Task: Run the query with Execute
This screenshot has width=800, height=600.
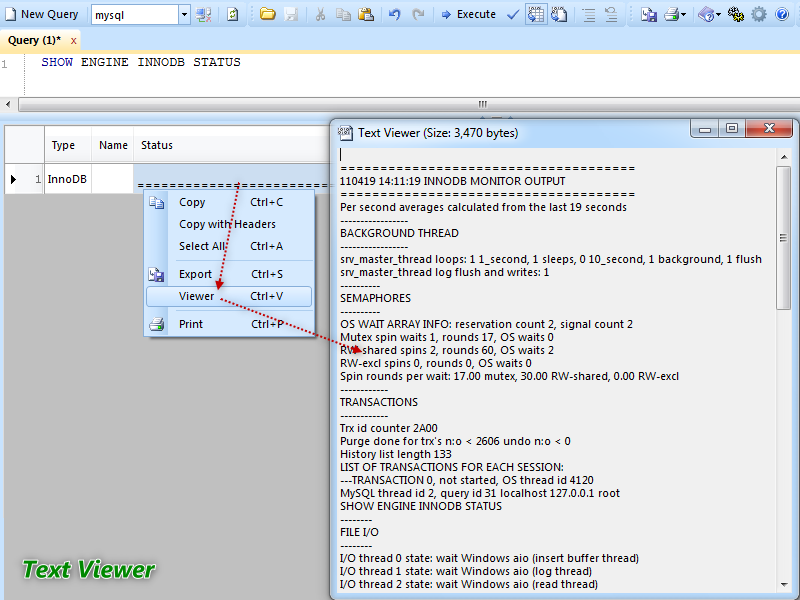Action: [x=469, y=14]
